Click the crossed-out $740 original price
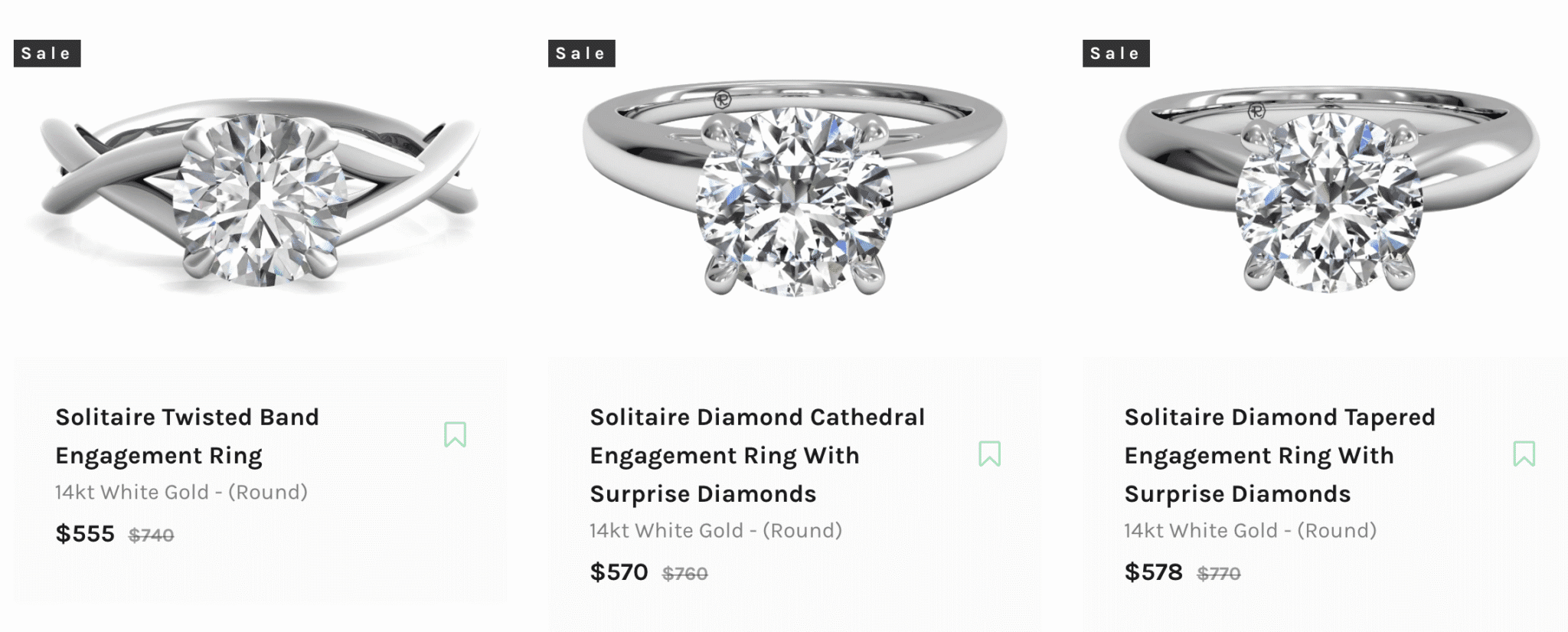 tap(151, 535)
